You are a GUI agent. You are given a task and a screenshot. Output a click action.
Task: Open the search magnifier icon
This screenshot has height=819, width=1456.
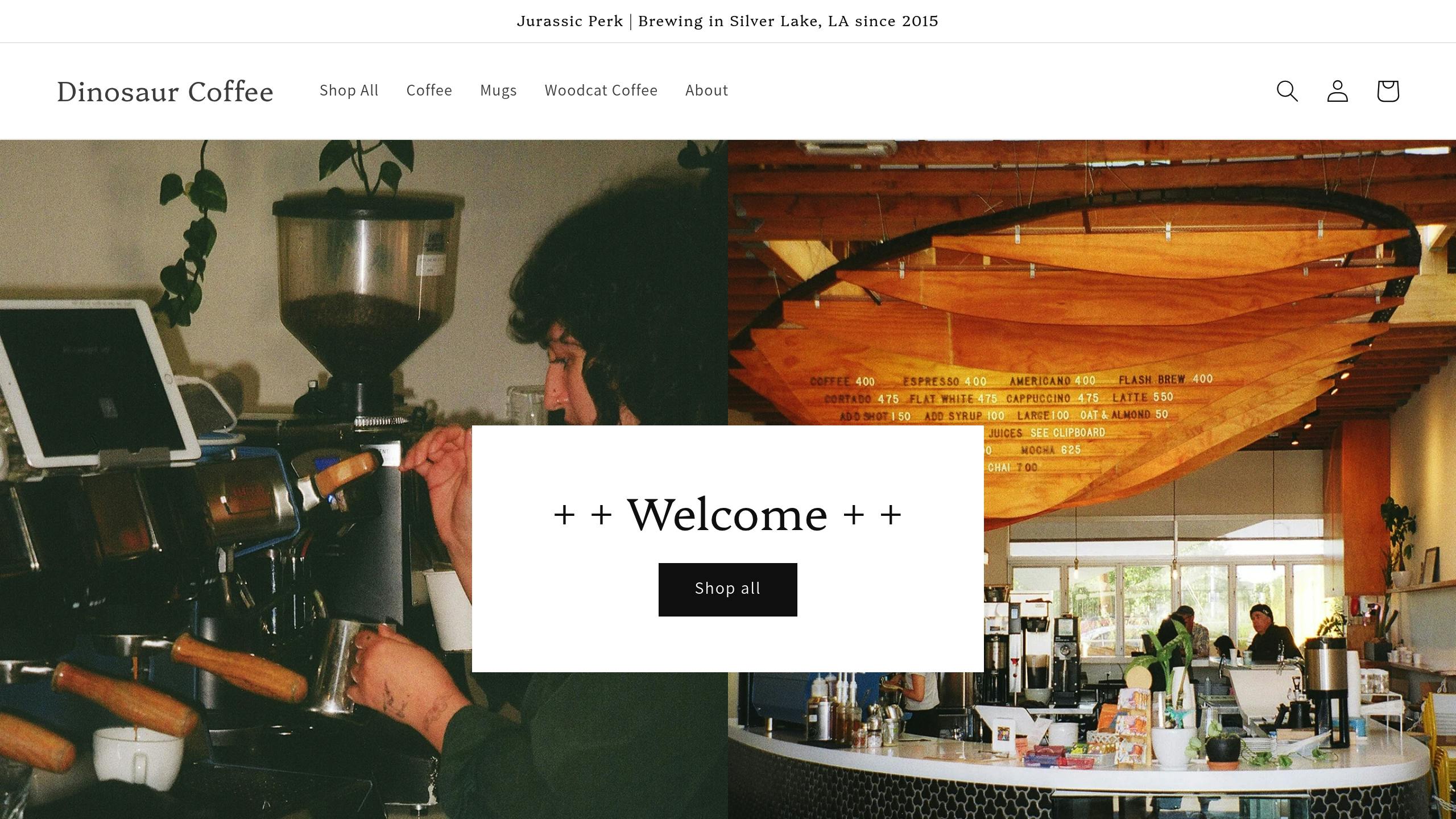(x=1287, y=91)
